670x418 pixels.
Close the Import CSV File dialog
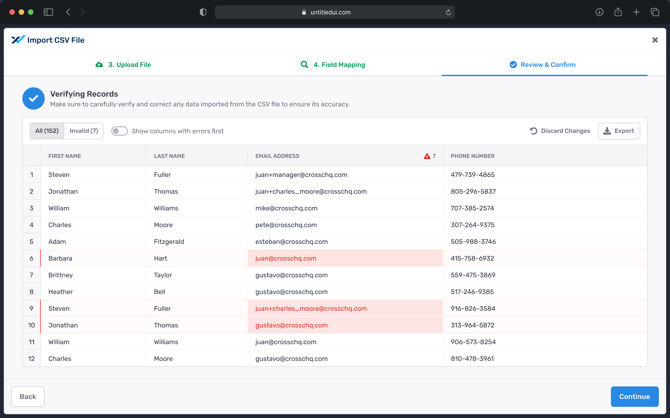tap(655, 40)
